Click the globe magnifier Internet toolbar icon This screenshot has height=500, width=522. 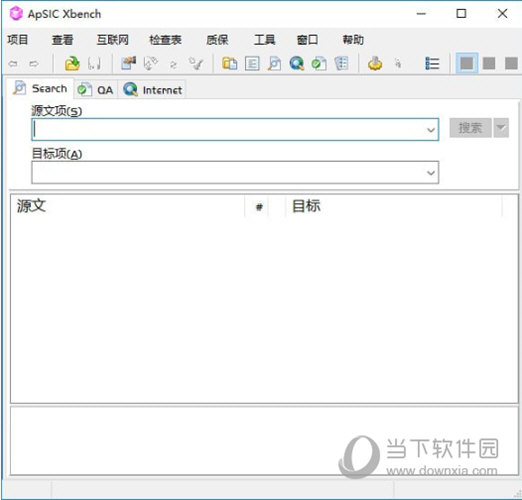tap(297, 63)
